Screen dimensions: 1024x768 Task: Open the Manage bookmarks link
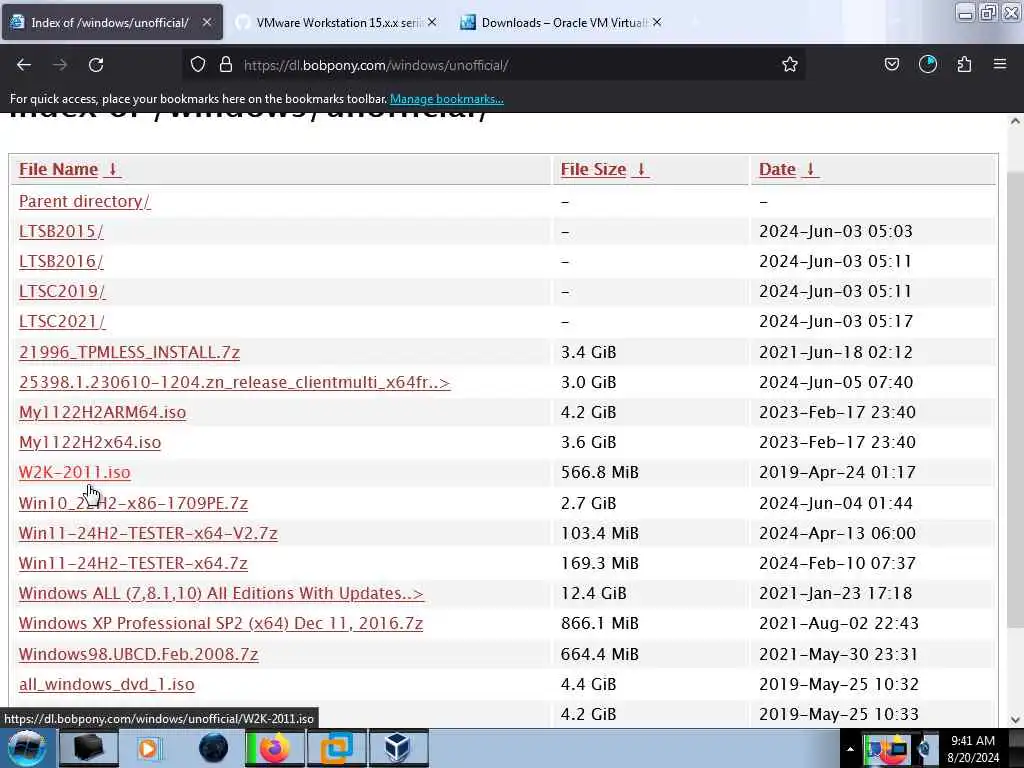click(x=447, y=99)
